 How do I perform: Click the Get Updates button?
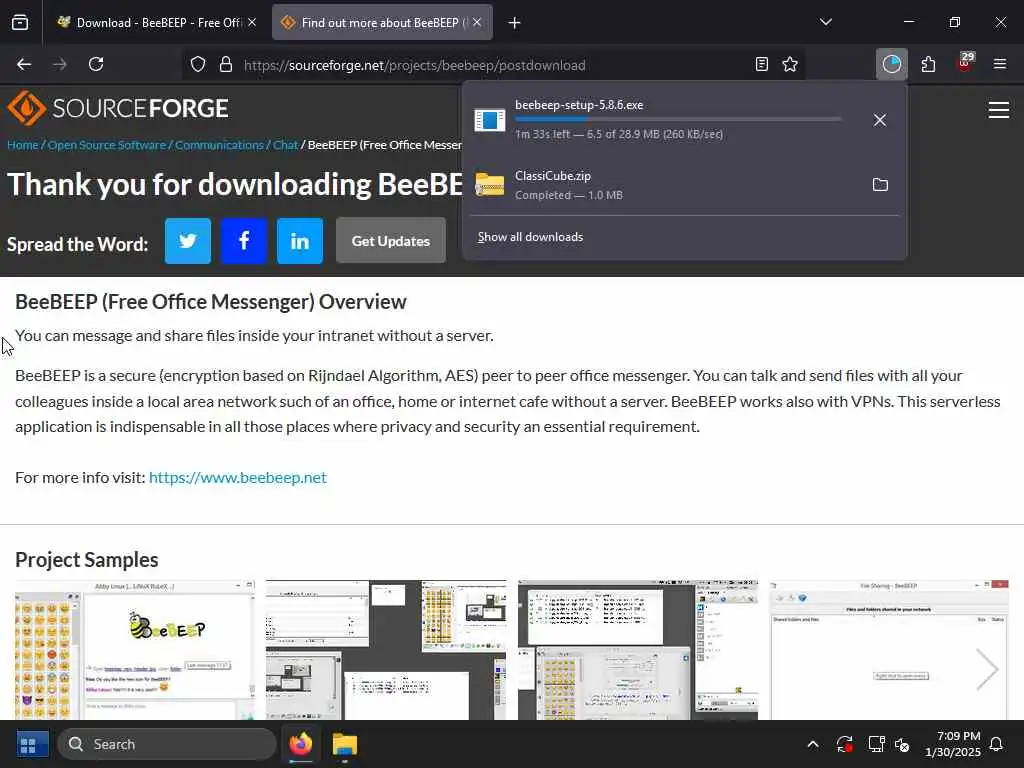(391, 241)
